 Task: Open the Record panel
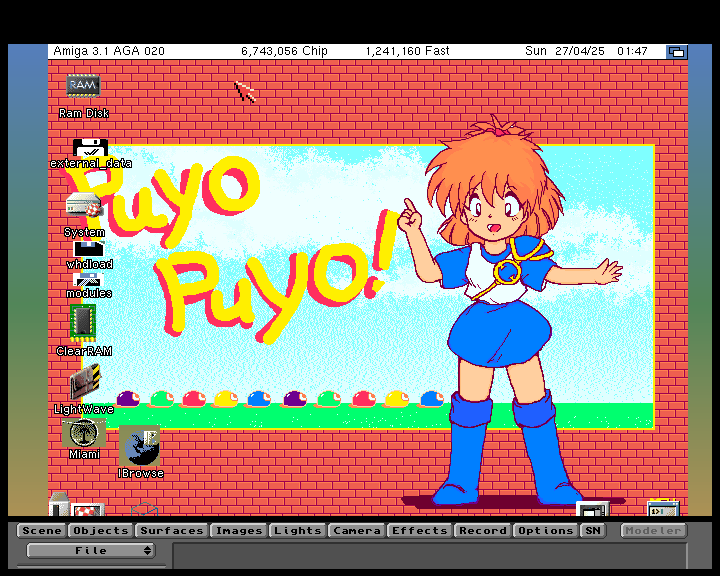(x=483, y=531)
